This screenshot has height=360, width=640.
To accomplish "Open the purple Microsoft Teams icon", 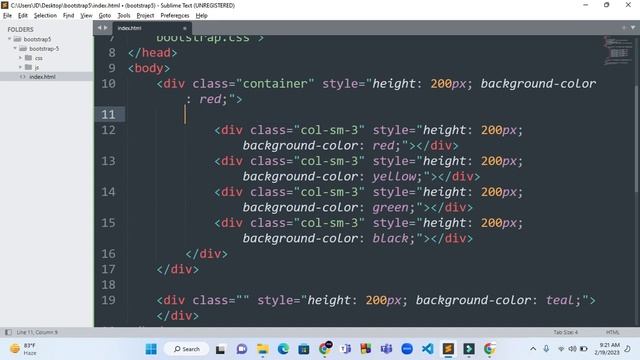I will 386,349.
